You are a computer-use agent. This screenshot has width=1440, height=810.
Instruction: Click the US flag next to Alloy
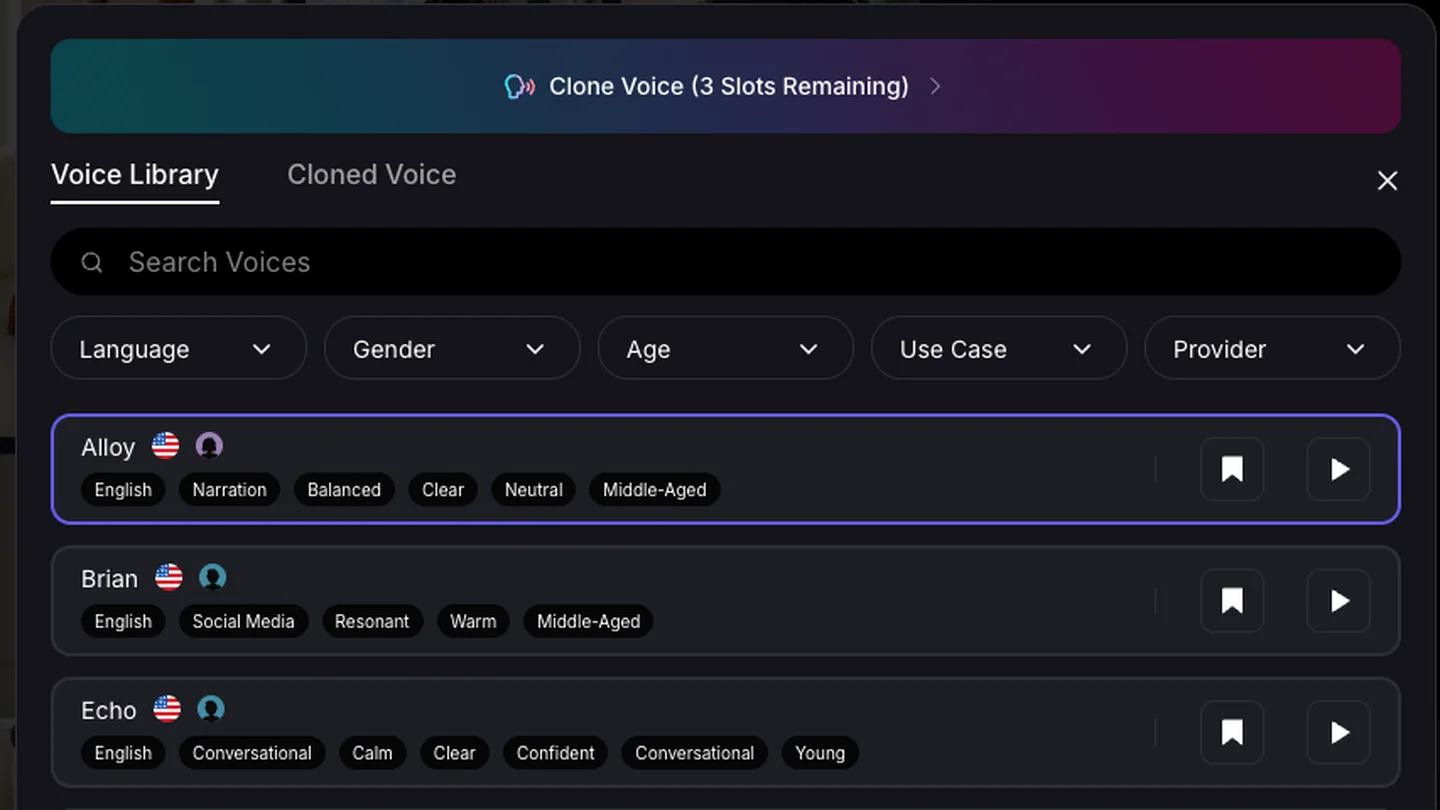[166, 446]
